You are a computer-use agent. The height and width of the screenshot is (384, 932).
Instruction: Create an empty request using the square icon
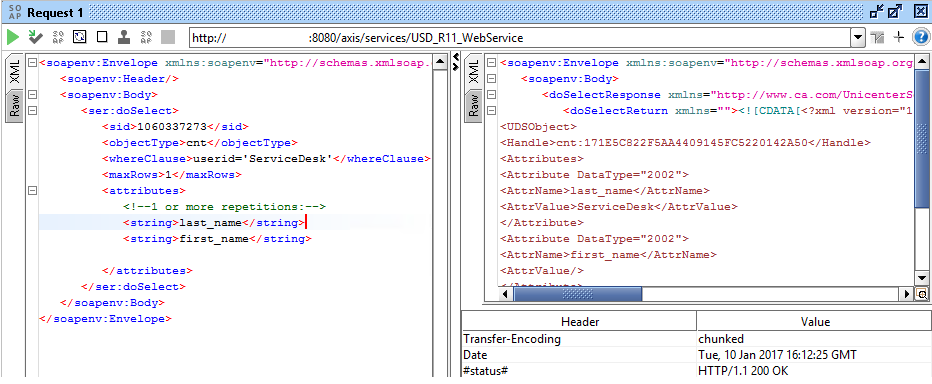pyautogui.click(x=102, y=37)
